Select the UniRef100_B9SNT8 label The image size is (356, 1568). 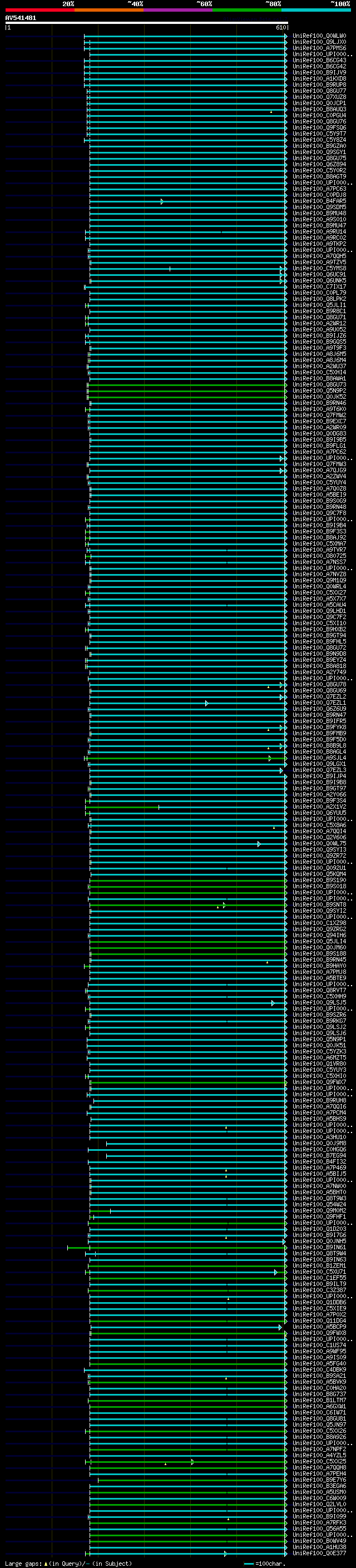[x=319, y=905]
